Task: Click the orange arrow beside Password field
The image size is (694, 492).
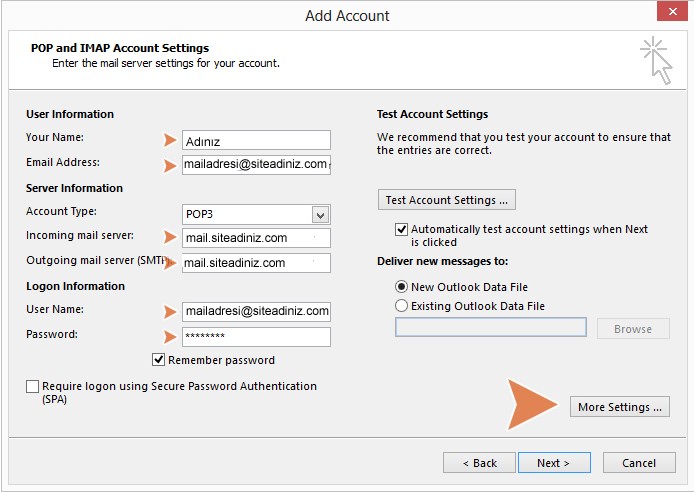Action: 170,337
